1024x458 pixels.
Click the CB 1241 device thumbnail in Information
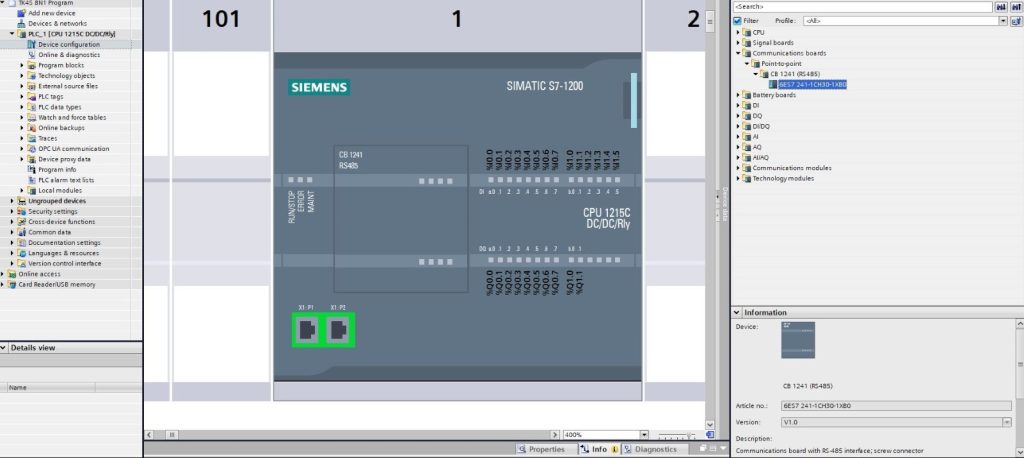coord(798,340)
